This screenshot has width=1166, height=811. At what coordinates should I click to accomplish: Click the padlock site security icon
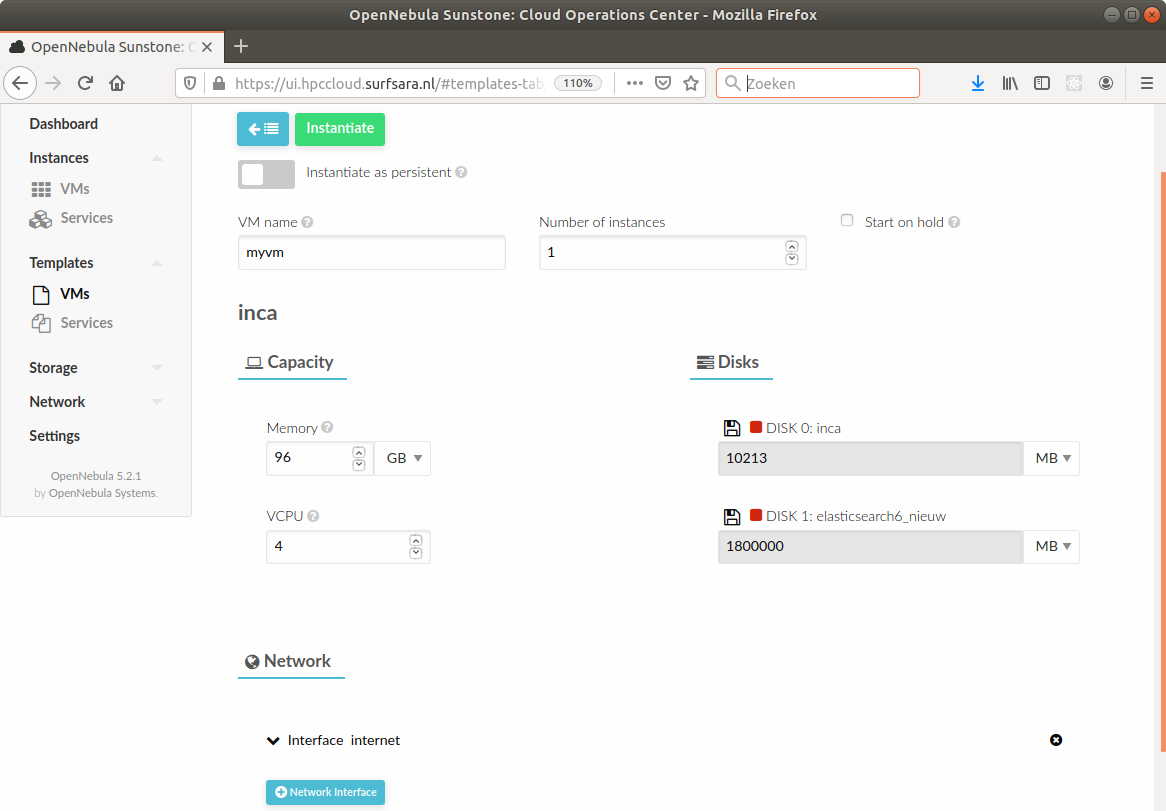[x=219, y=83]
